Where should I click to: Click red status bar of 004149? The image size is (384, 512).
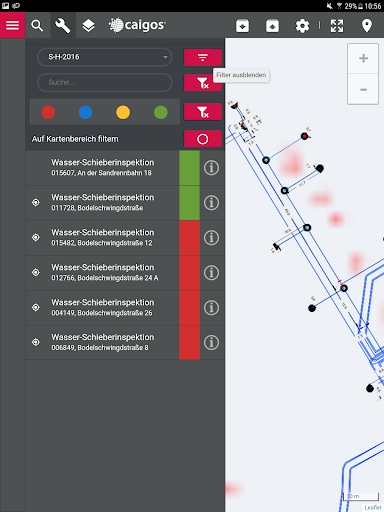click(189, 307)
